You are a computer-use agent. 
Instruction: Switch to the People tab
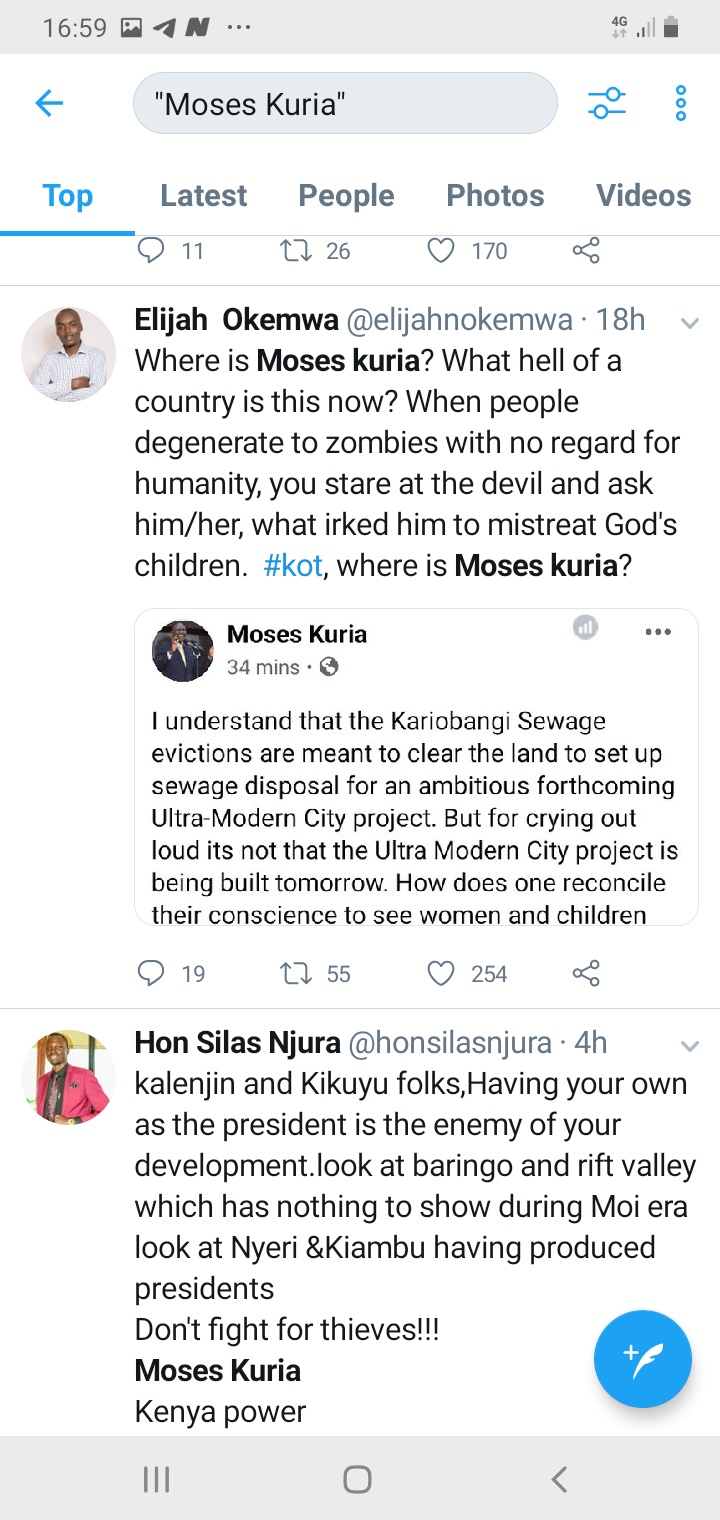pyautogui.click(x=346, y=195)
